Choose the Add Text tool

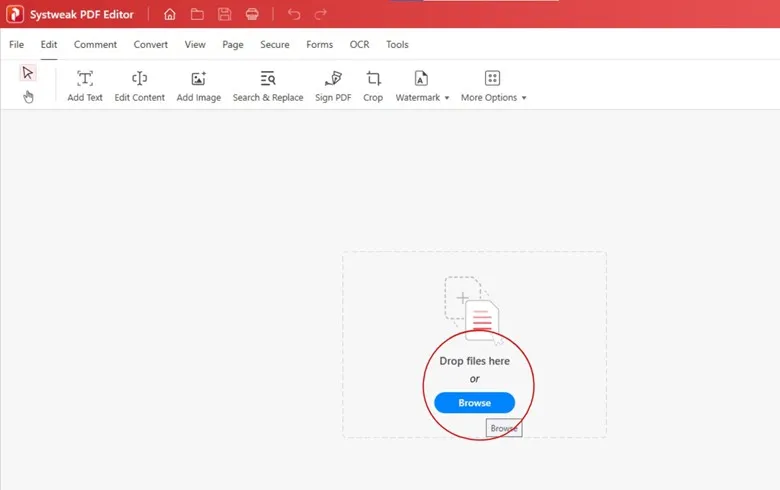tap(85, 87)
